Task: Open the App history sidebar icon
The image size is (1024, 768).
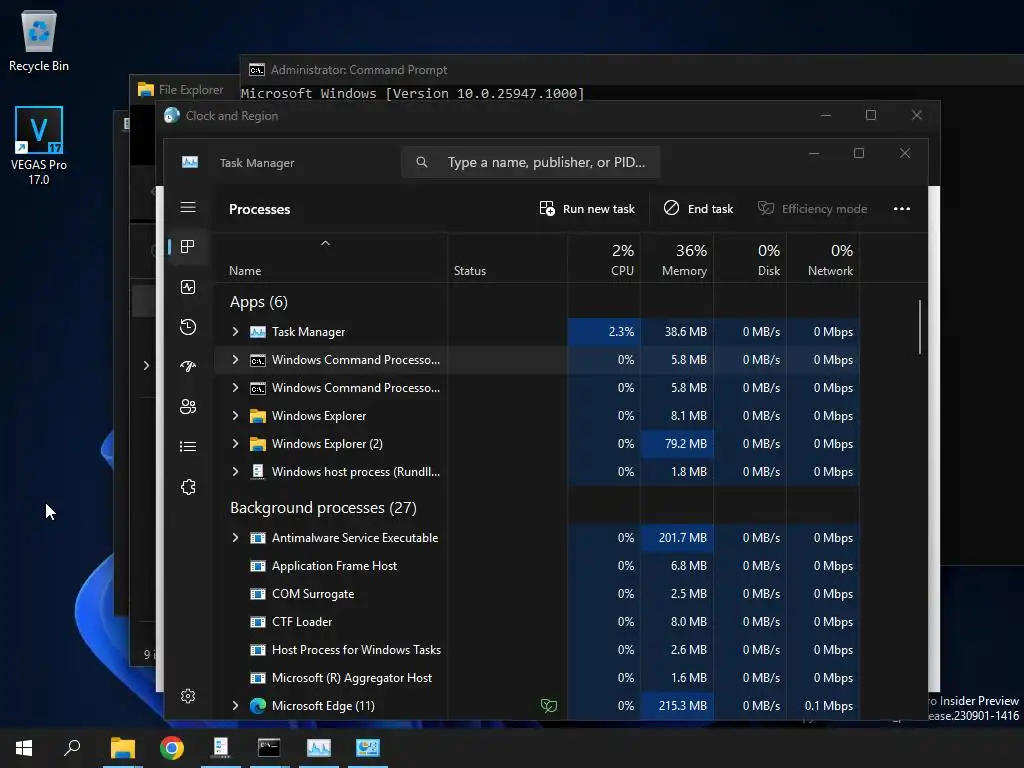Action: [x=188, y=327]
